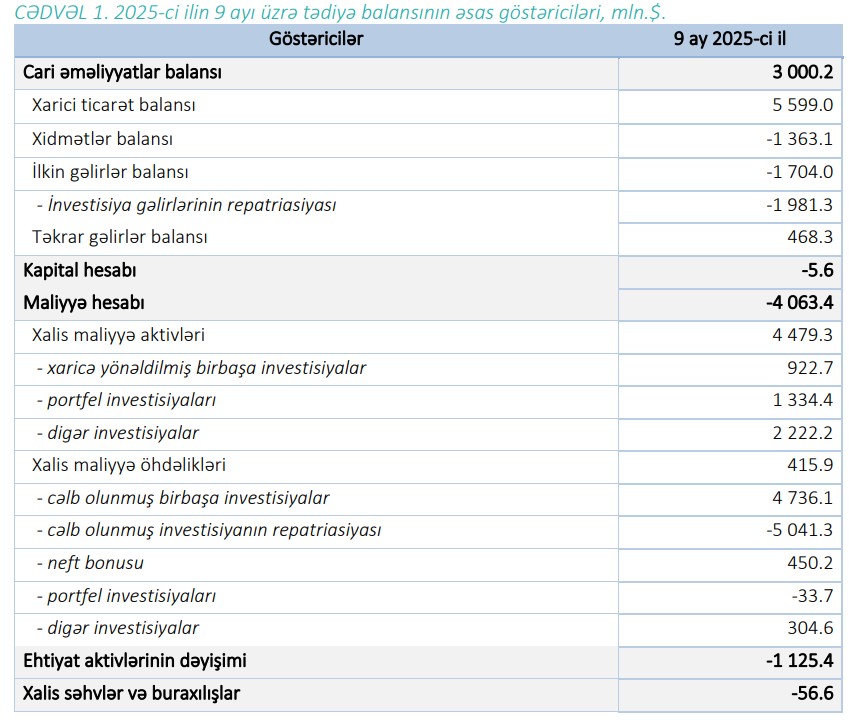This screenshot has width=858, height=725.
Task: Select the value 3 000.2
Action: (797, 72)
